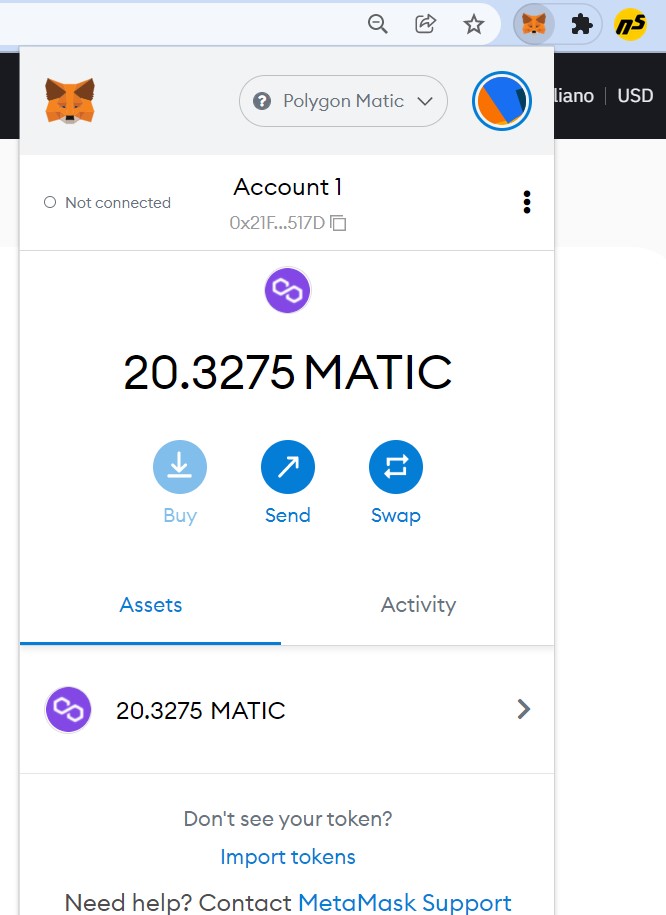Click the Account 1 name

(288, 187)
